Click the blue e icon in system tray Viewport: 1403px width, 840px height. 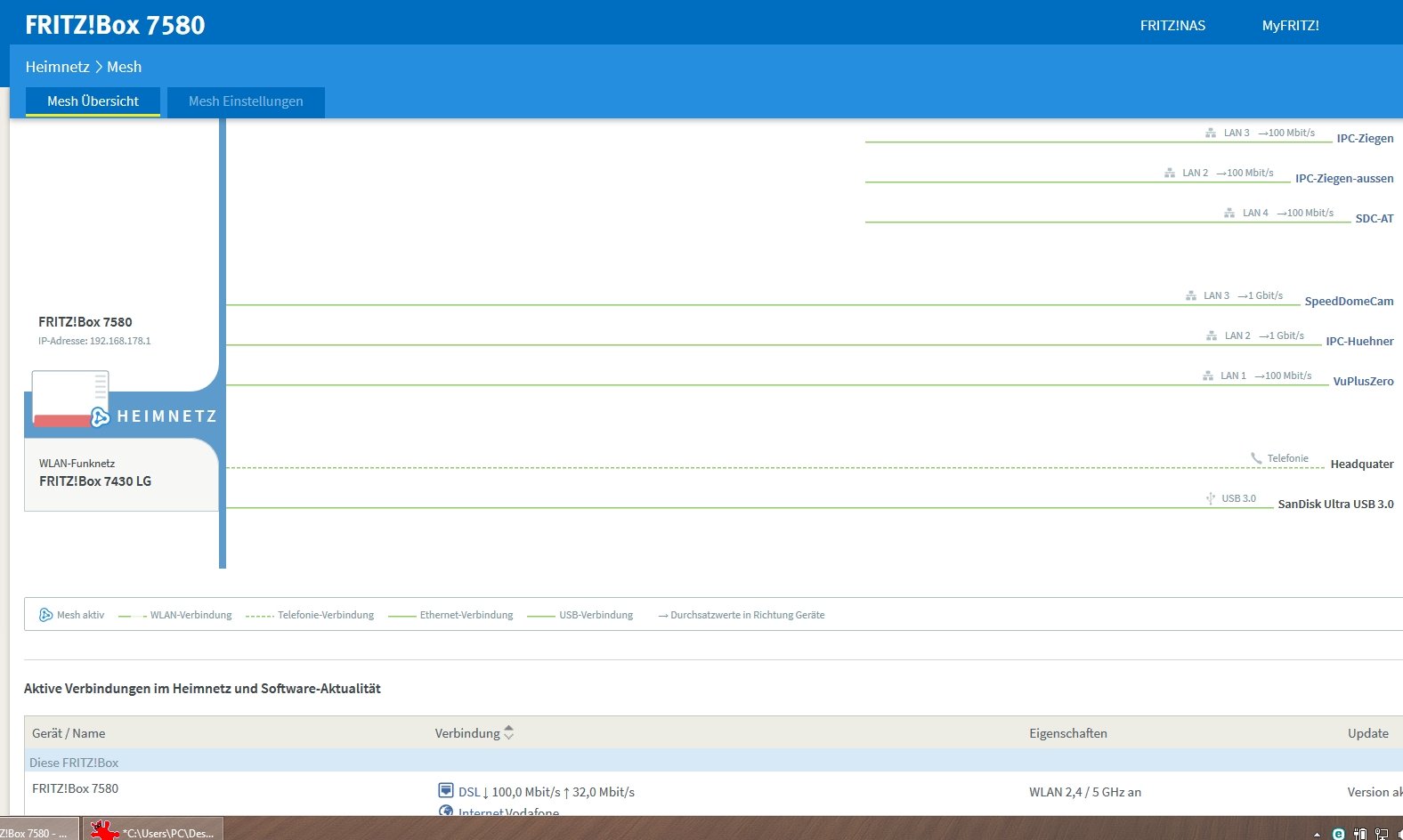click(x=1338, y=834)
